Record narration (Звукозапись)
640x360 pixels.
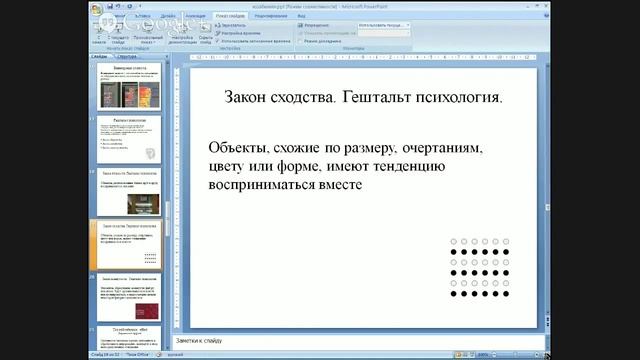231,25
